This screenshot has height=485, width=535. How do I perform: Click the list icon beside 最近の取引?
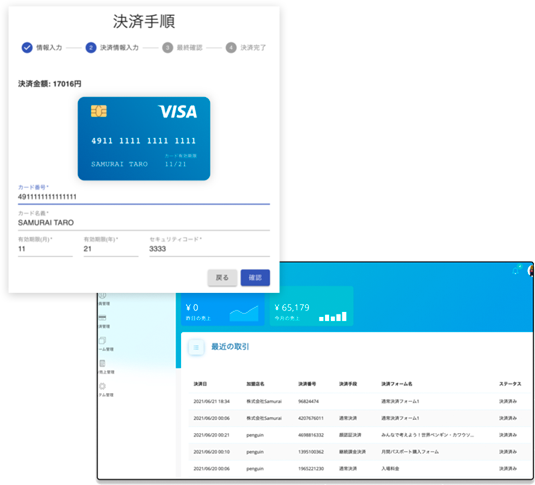[196, 347]
